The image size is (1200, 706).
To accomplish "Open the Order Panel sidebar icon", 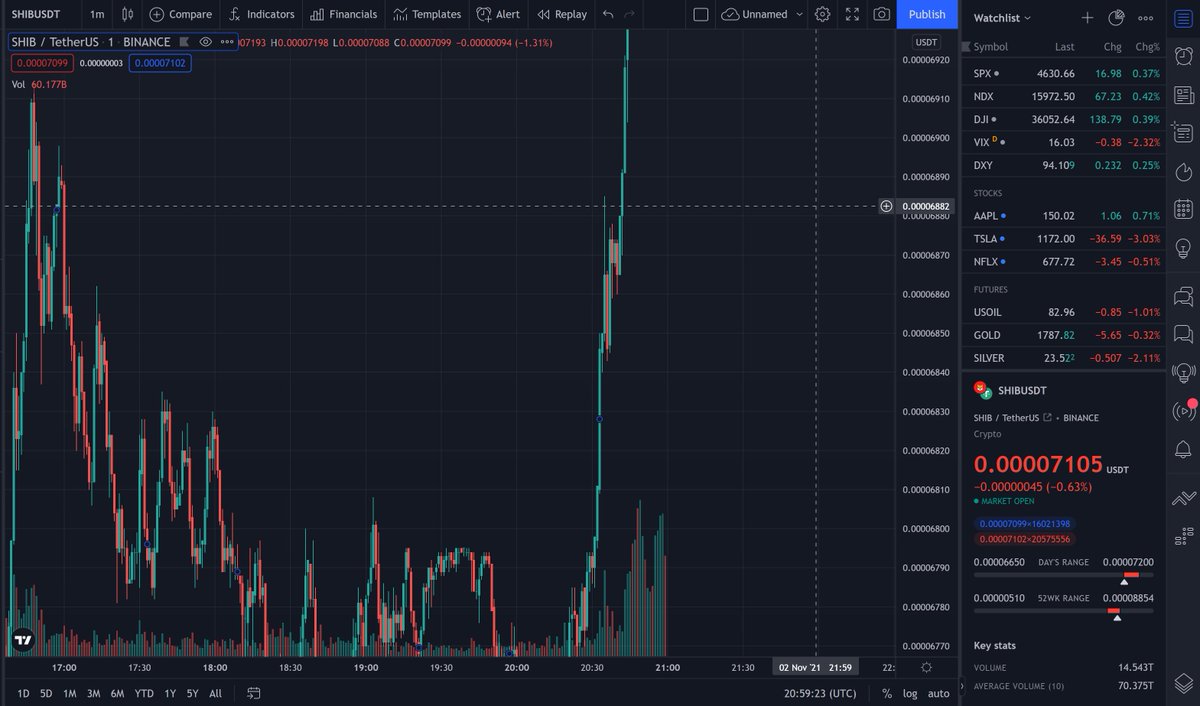I will [1184, 497].
